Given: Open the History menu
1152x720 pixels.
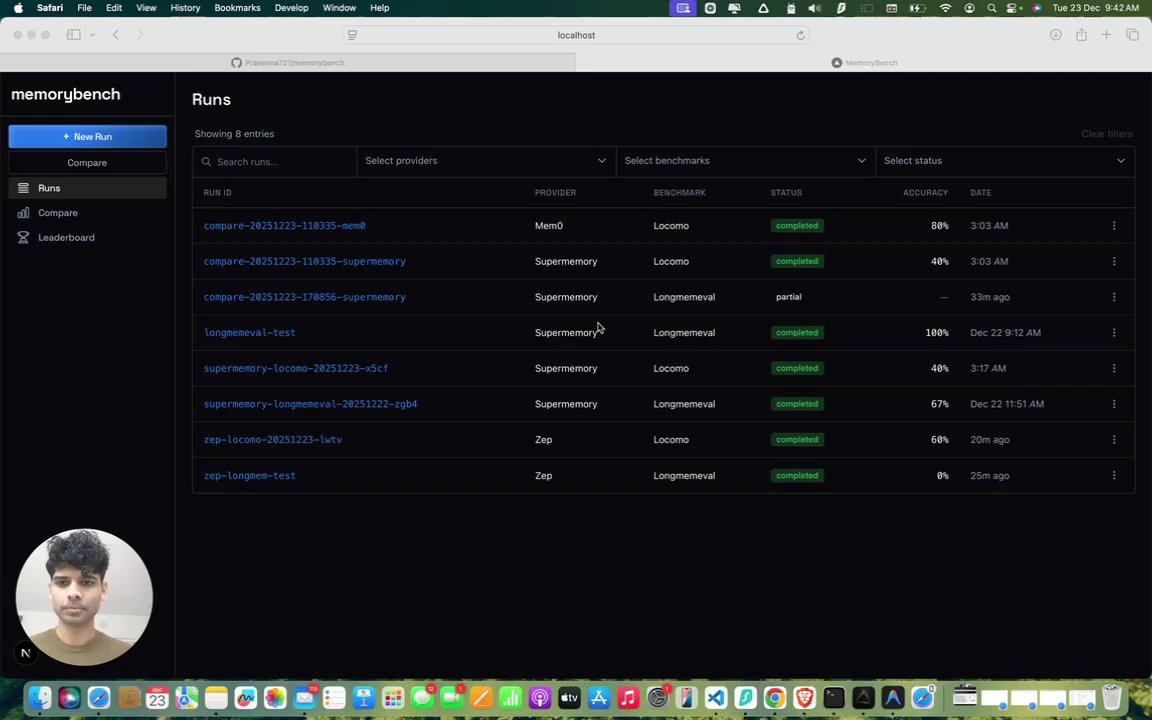Looking at the screenshot, I should (185, 8).
